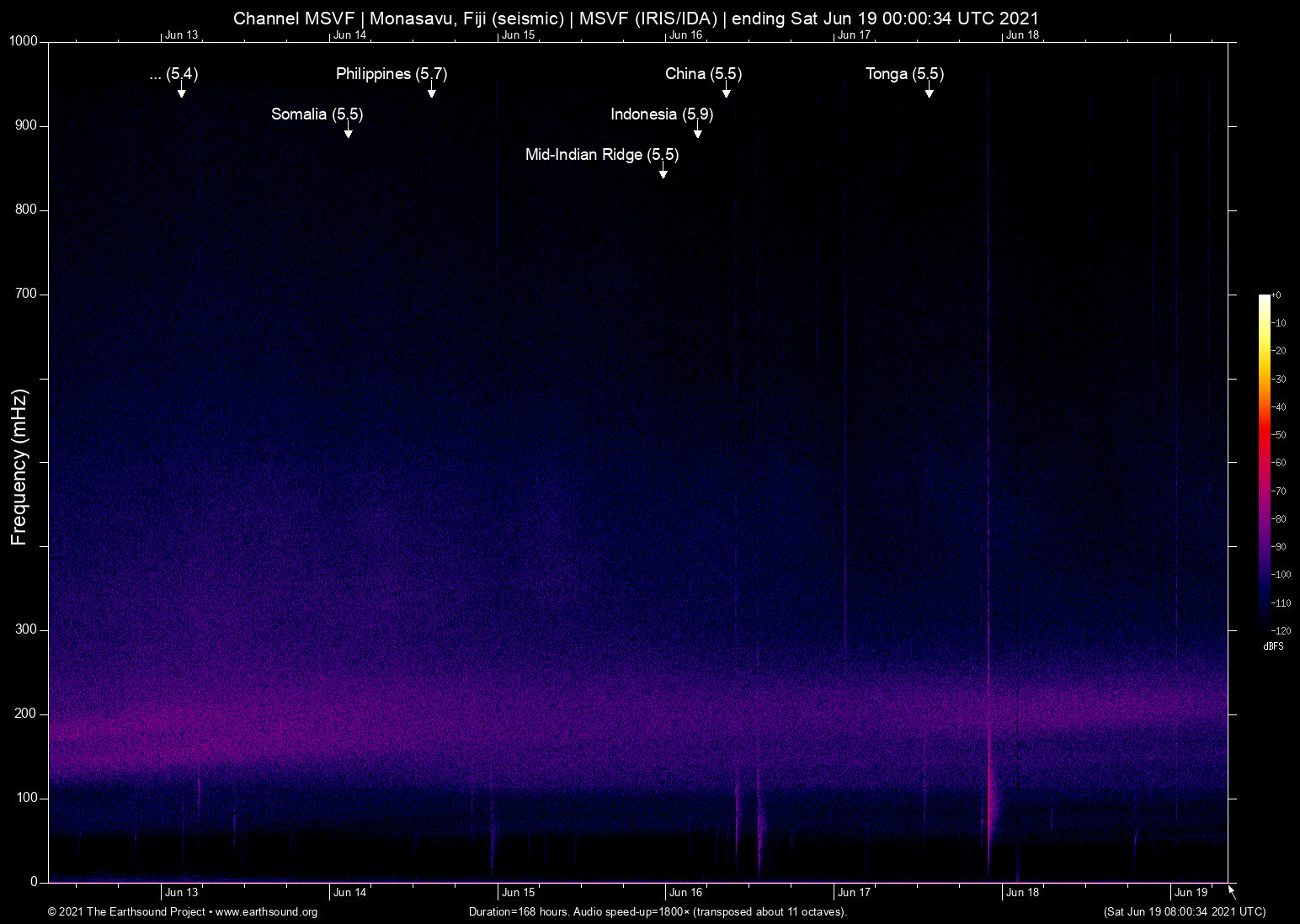The height and width of the screenshot is (924, 1300).
Task: Click the arrow marker under Somalia (5.5)
Action: pyautogui.click(x=348, y=132)
